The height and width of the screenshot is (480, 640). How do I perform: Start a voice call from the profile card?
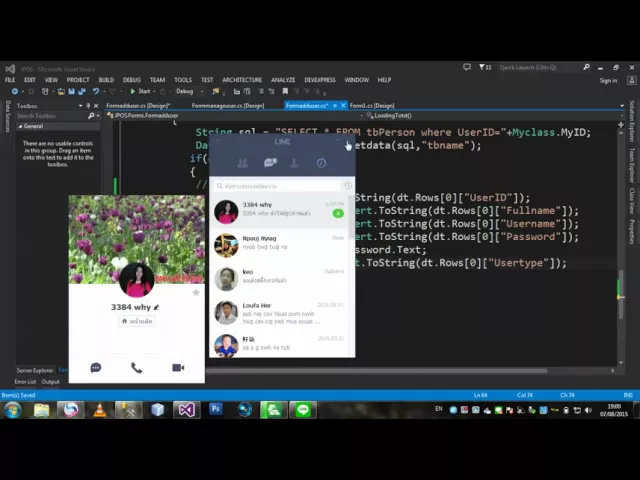pyautogui.click(x=136, y=368)
